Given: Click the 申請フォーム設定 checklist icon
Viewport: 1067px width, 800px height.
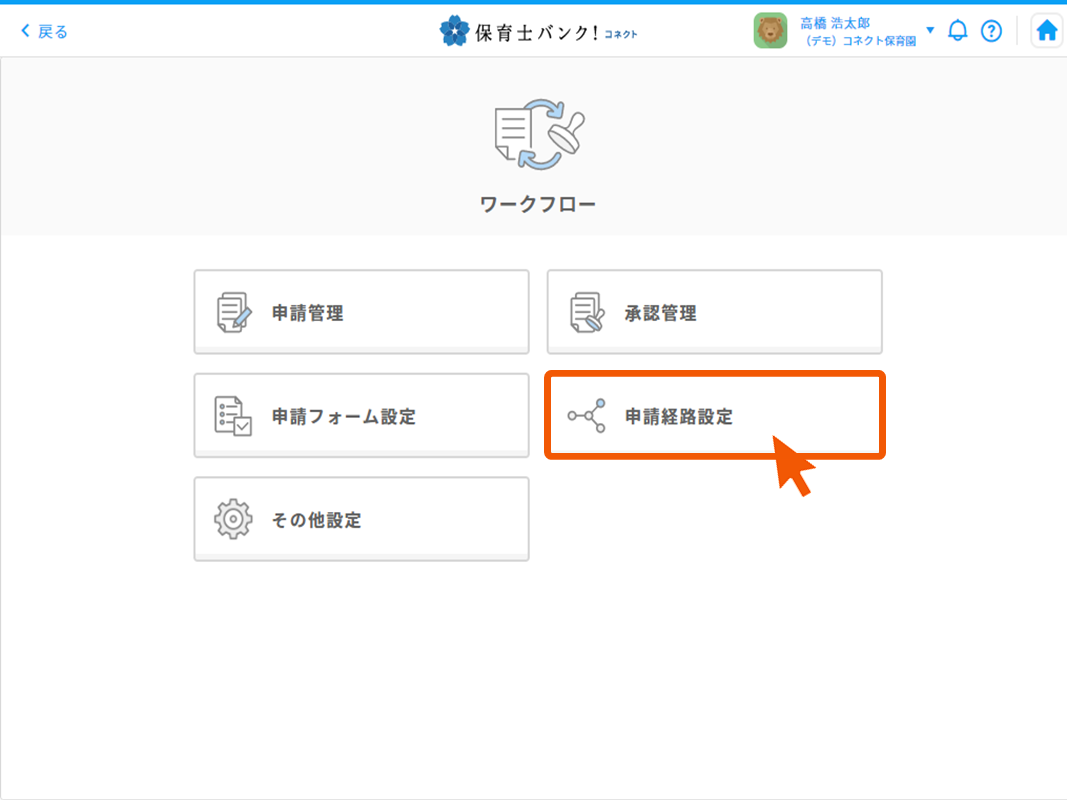Looking at the screenshot, I should [x=234, y=416].
